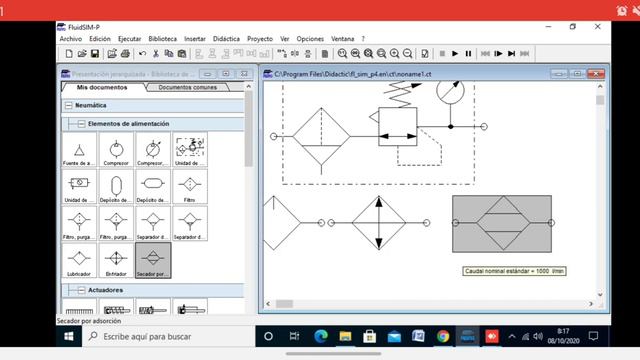Show hidden tray icons chevron in taskbar
Image resolution: width=640 pixels, height=360 pixels.
click(512, 336)
